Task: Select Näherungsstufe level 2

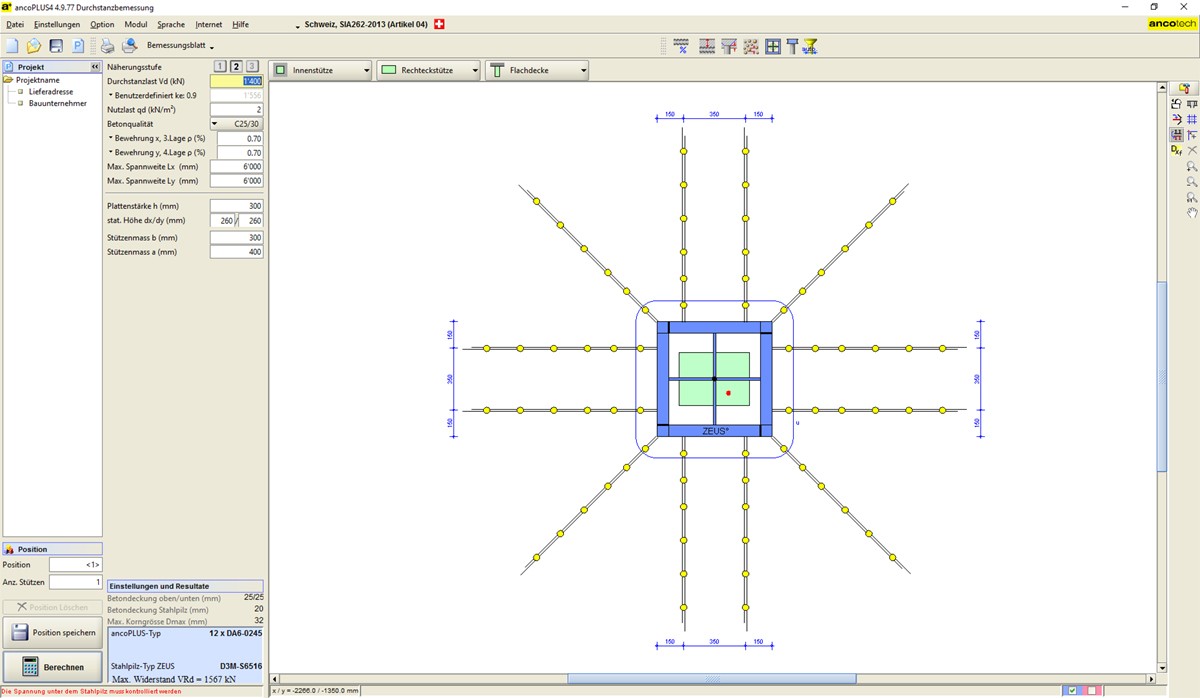Action: click(237, 66)
